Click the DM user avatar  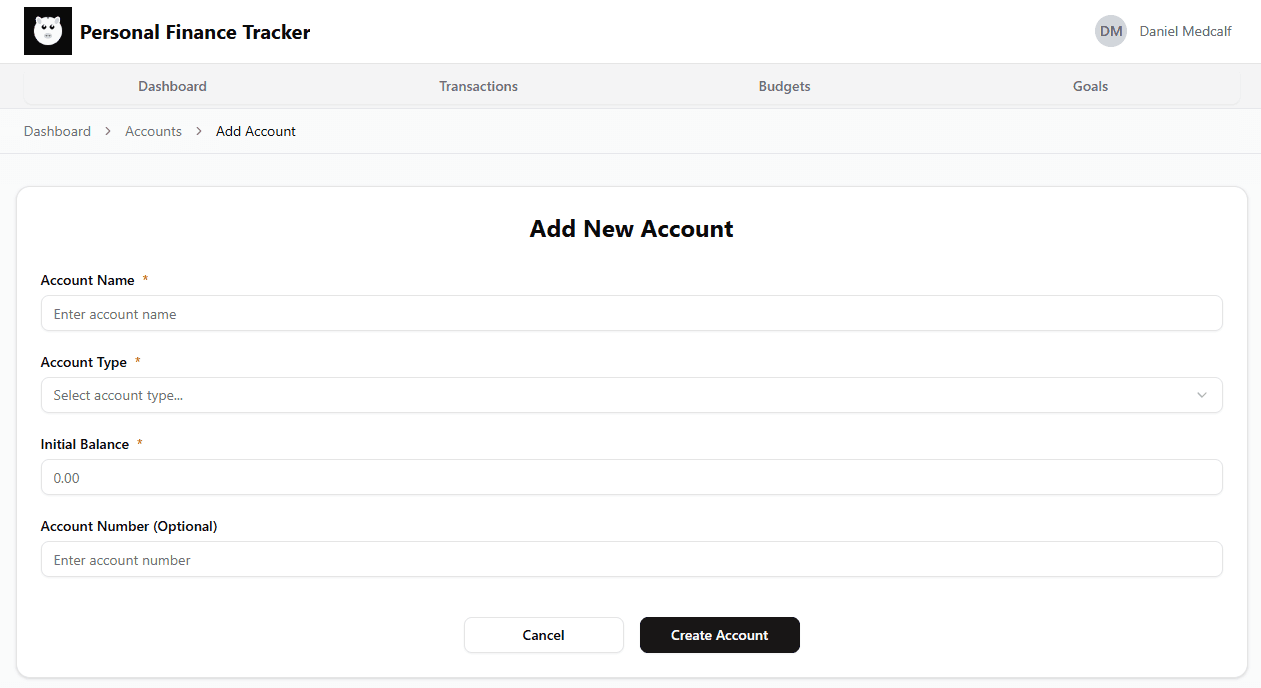tap(1110, 32)
